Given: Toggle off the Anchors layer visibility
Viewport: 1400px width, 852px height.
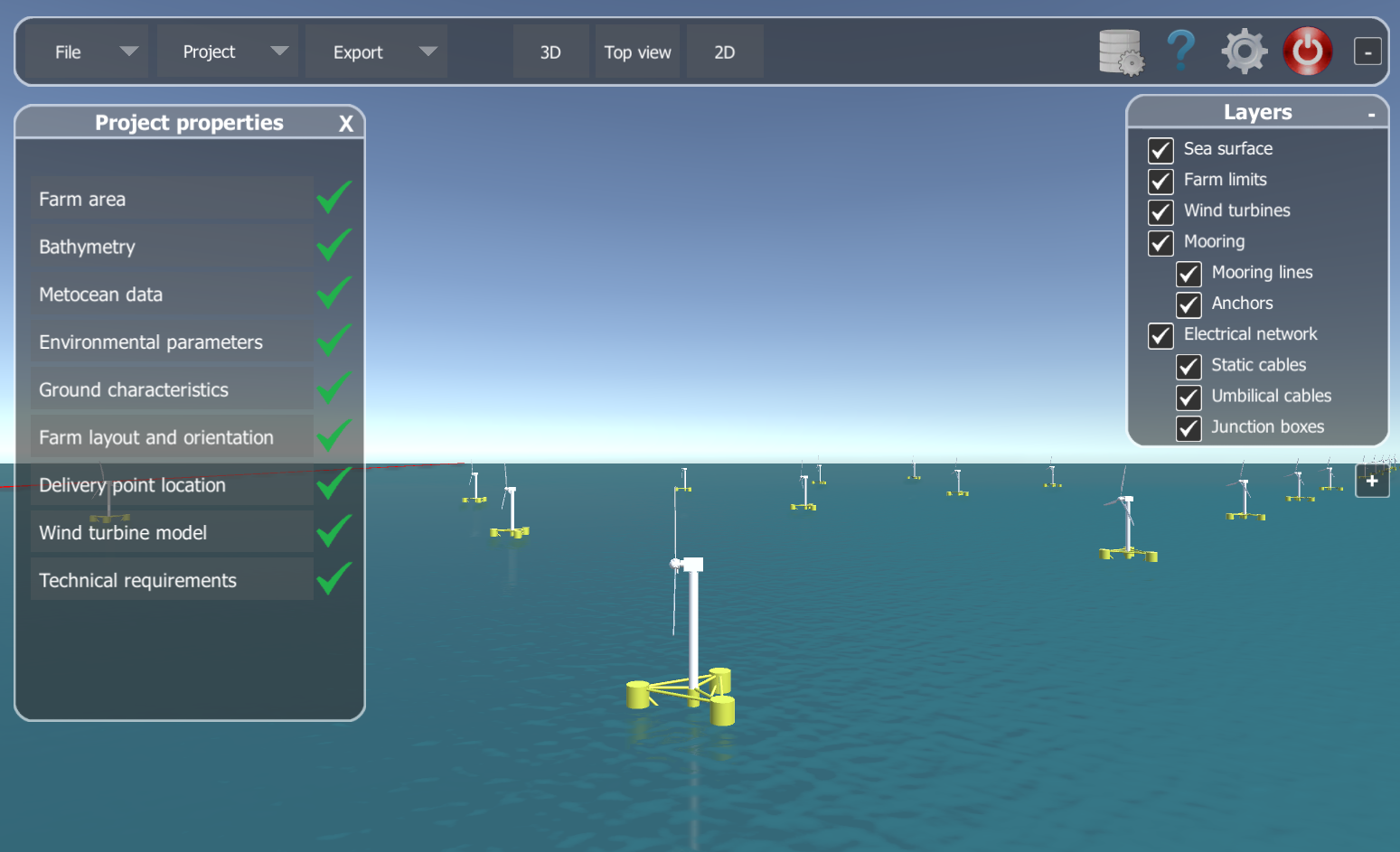Looking at the screenshot, I should 1189,304.
